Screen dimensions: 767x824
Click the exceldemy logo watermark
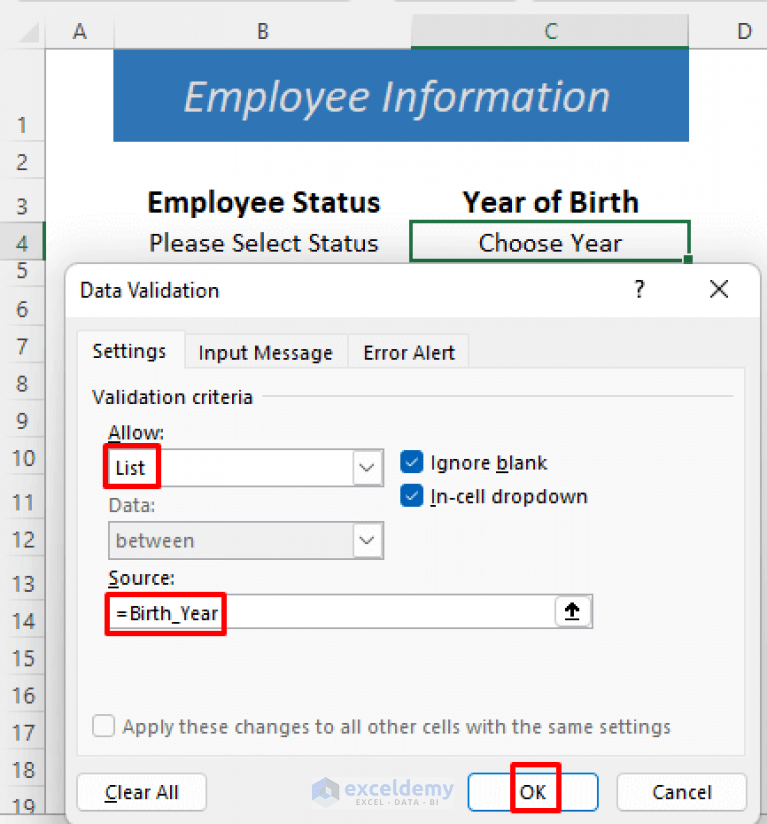(x=382, y=790)
